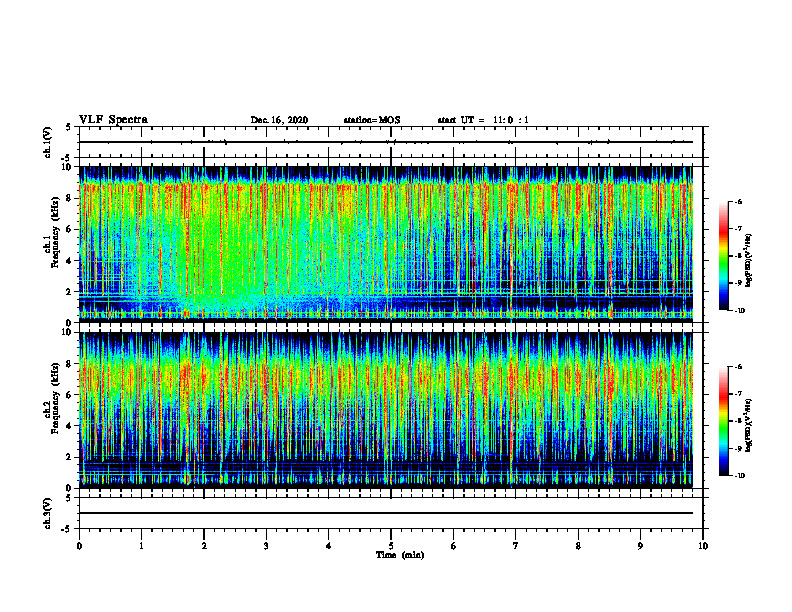Click the "8" kHz tick on ch.2 frequency axis
This screenshot has height=612, width=792.
click(x=70, y=364)
